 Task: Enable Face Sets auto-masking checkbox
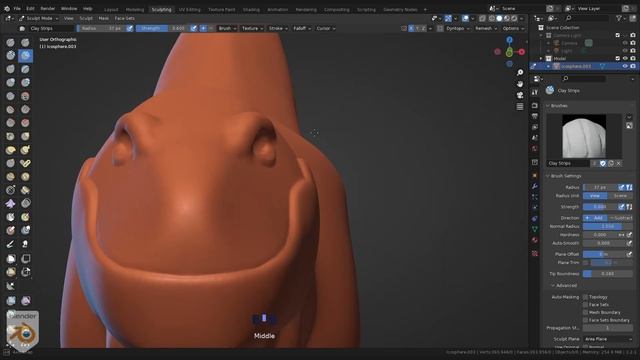[x=585, y=304]
